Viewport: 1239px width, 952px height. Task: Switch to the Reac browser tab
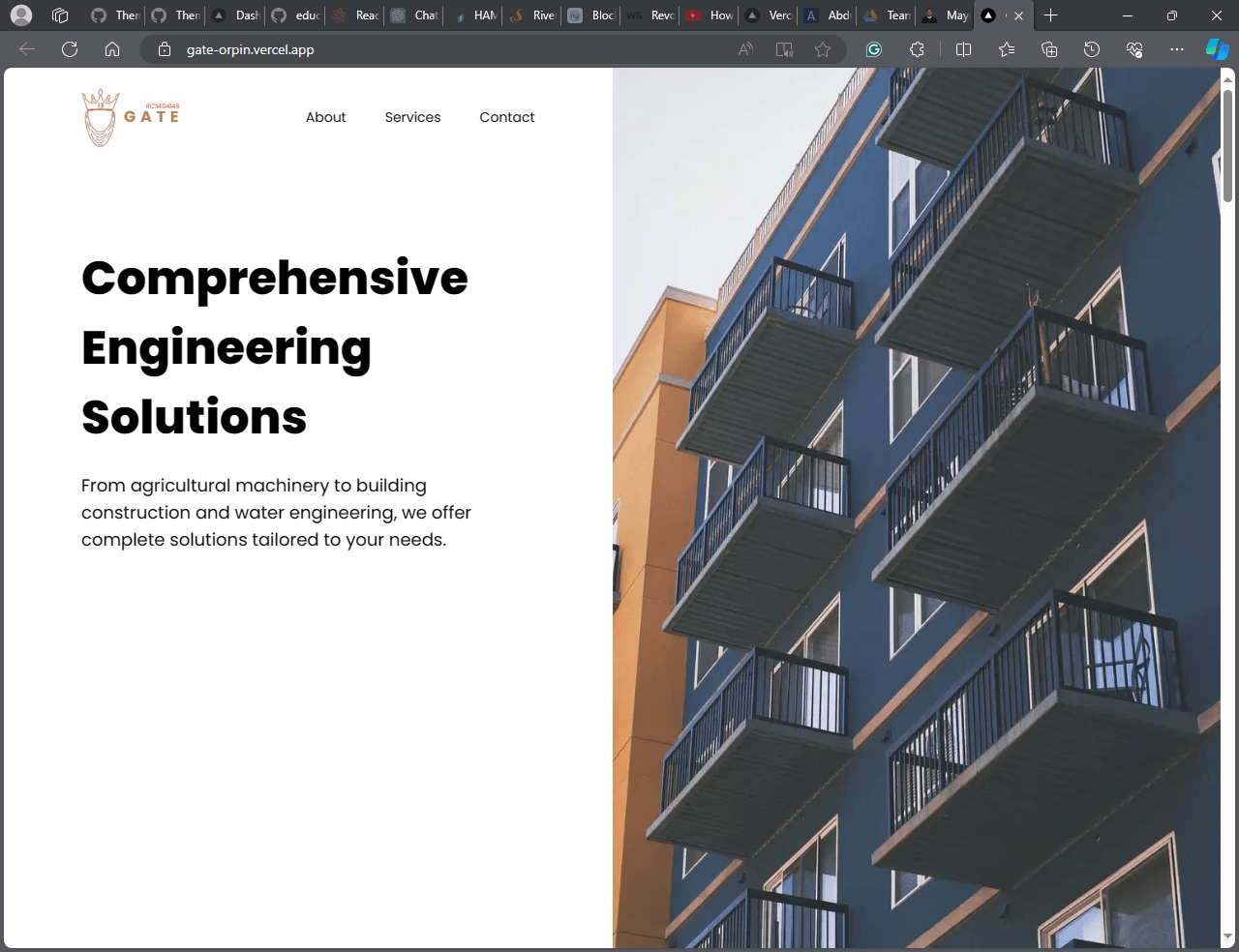(x=355, y=15)
